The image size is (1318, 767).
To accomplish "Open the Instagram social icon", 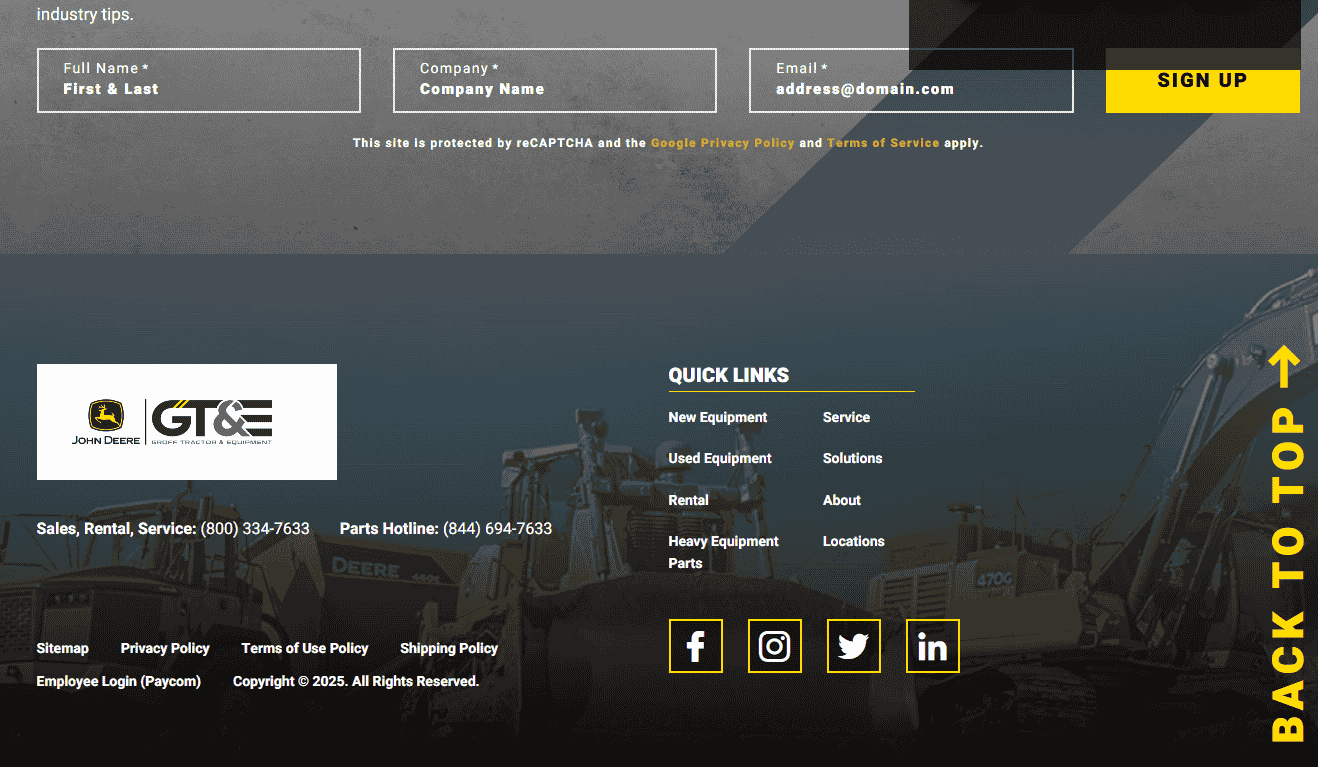I will (774, 646).
